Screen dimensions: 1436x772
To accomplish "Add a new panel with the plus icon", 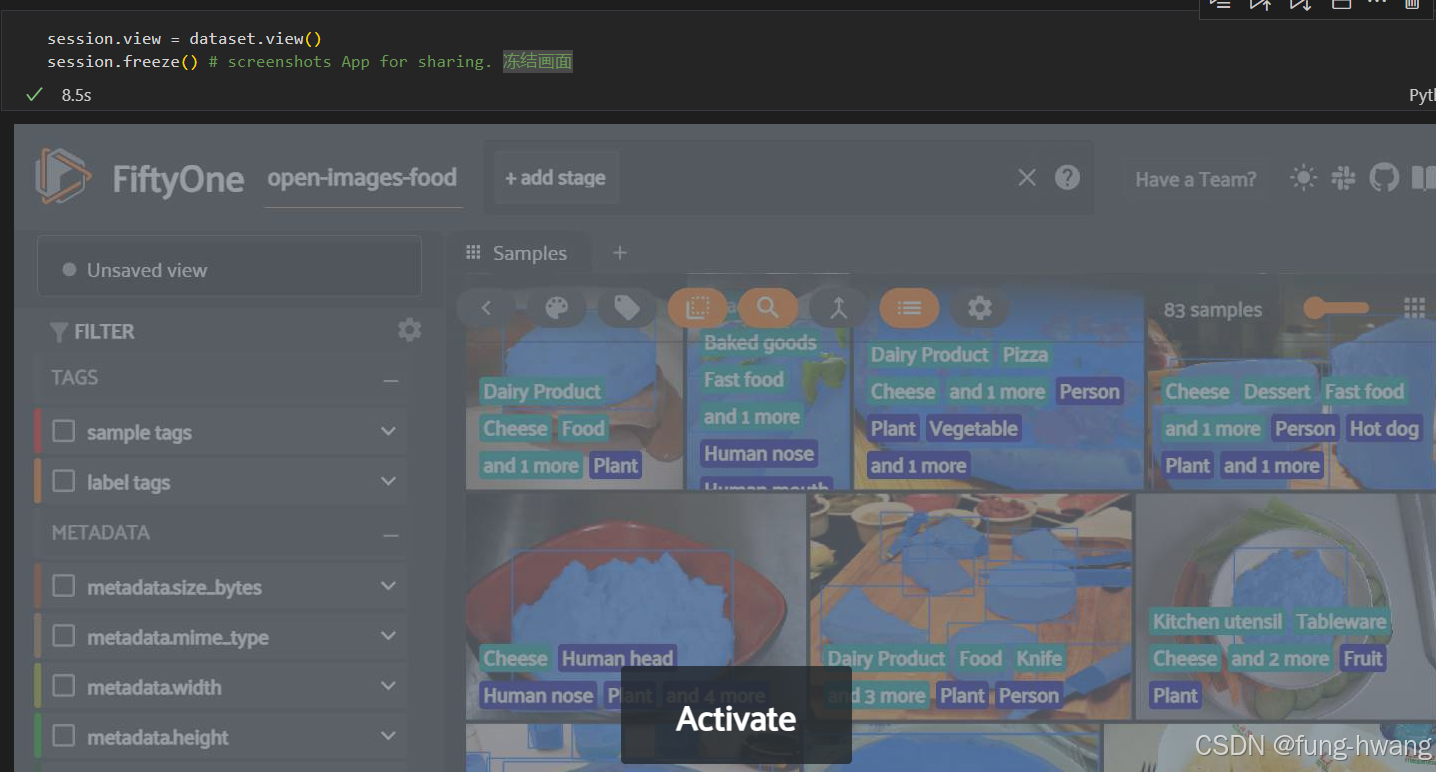I will pos(619,252).
